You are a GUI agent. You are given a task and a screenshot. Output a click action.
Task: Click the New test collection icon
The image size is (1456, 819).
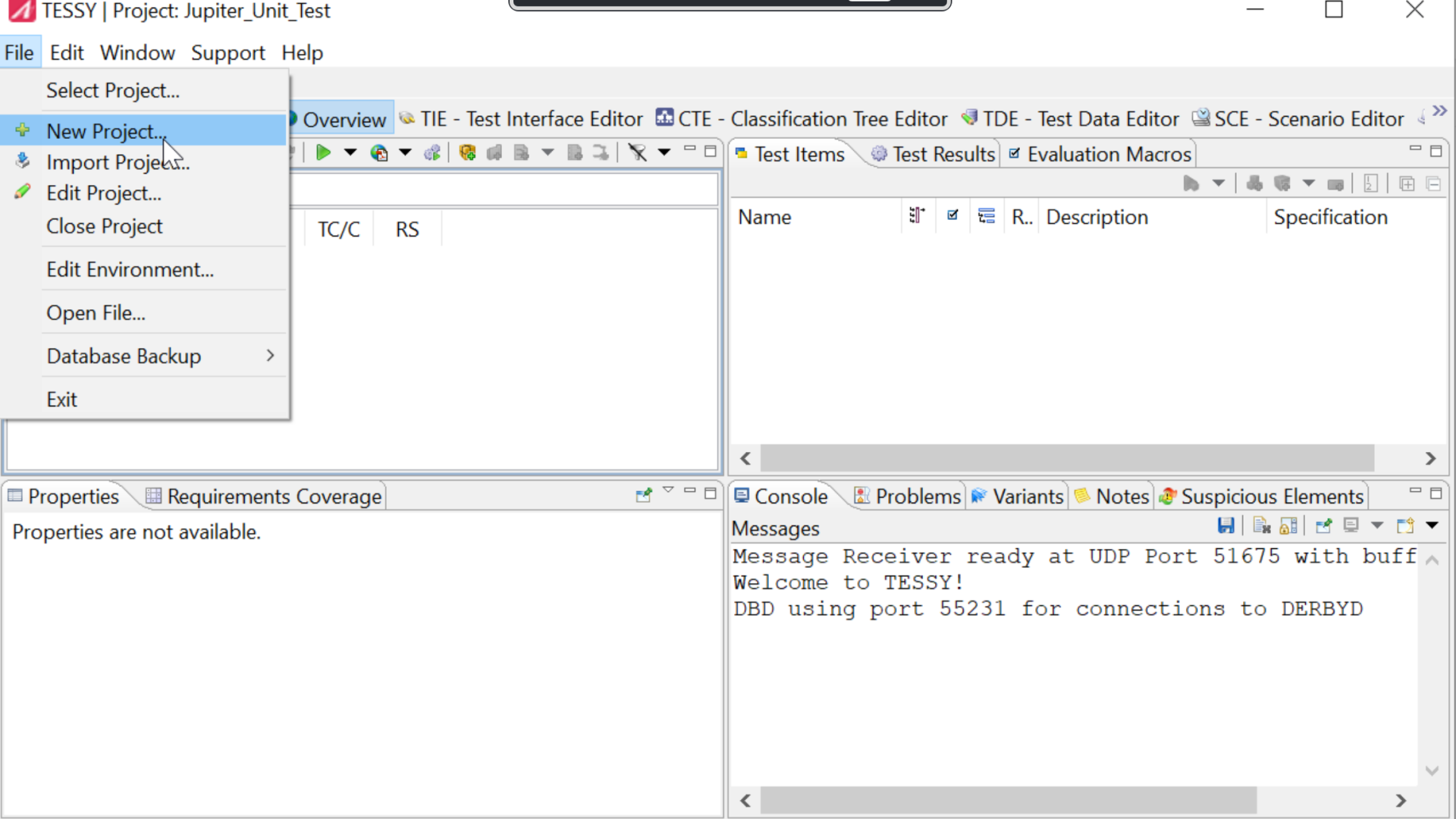(x=467, y=153)
